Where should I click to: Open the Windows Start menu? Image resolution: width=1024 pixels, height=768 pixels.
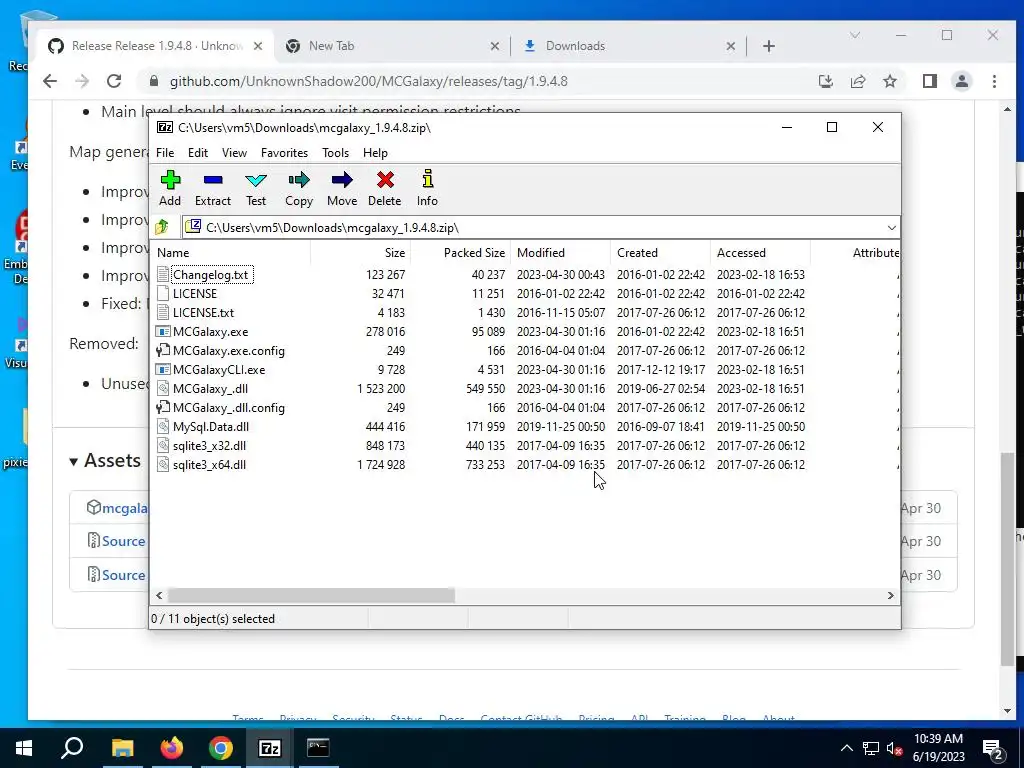click(x=24, y=748)
